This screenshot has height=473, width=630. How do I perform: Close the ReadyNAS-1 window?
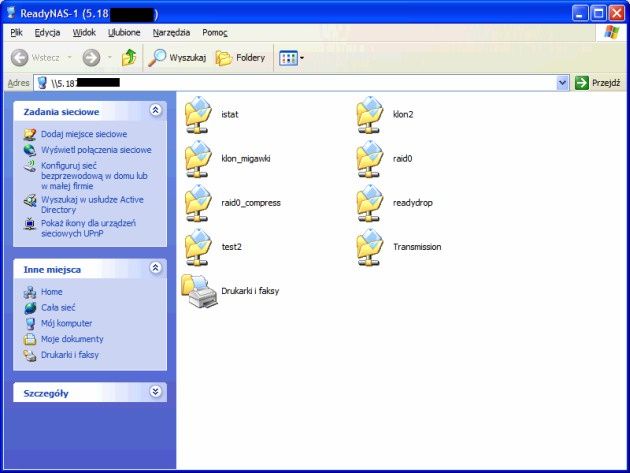(616, 13)
